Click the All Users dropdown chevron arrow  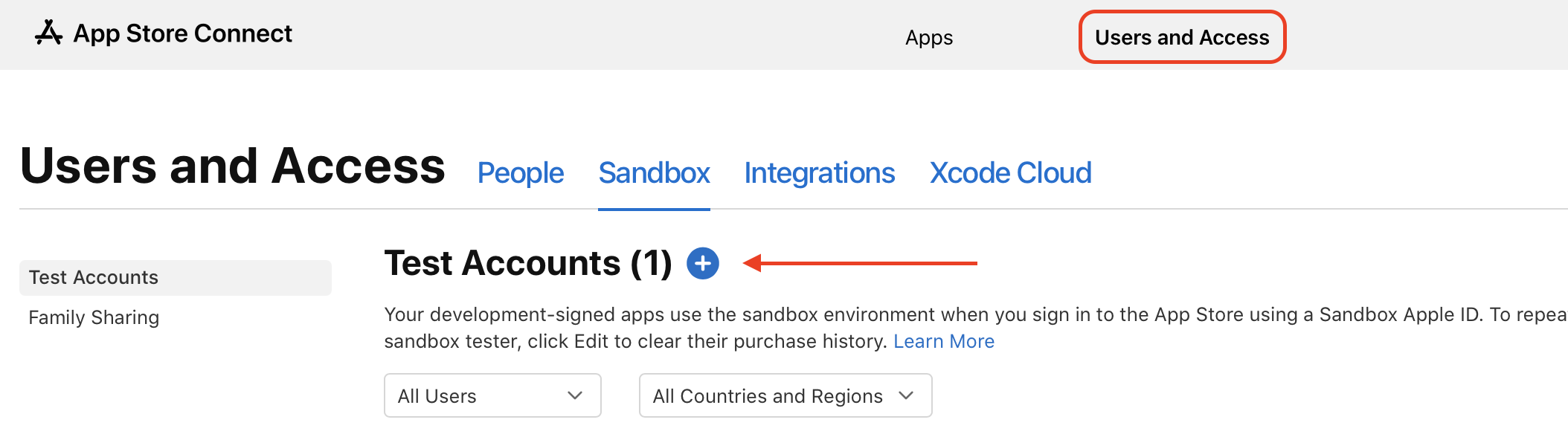click(x=574, y=395)
